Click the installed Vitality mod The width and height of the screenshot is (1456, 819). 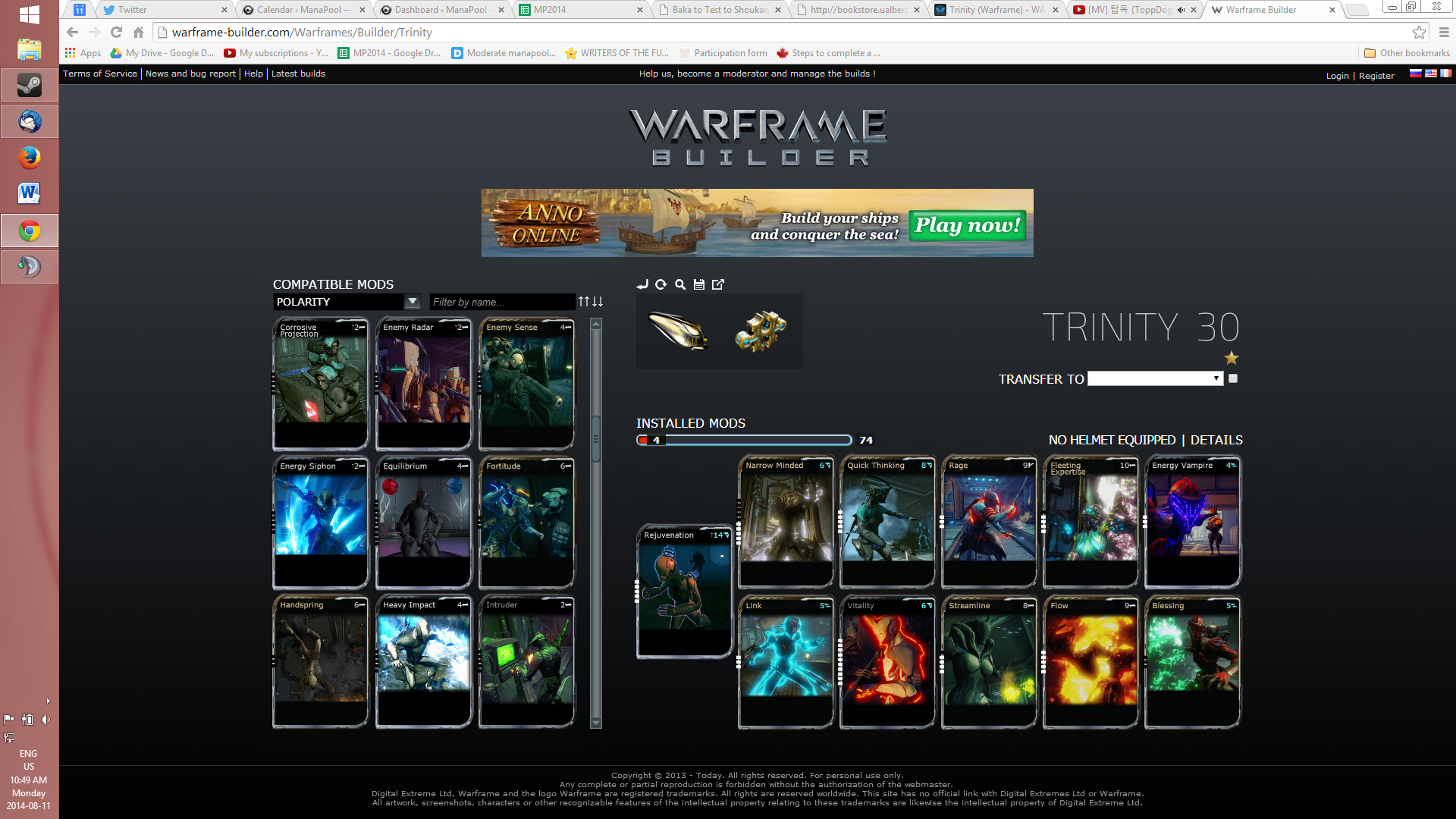tap(888, 662)
